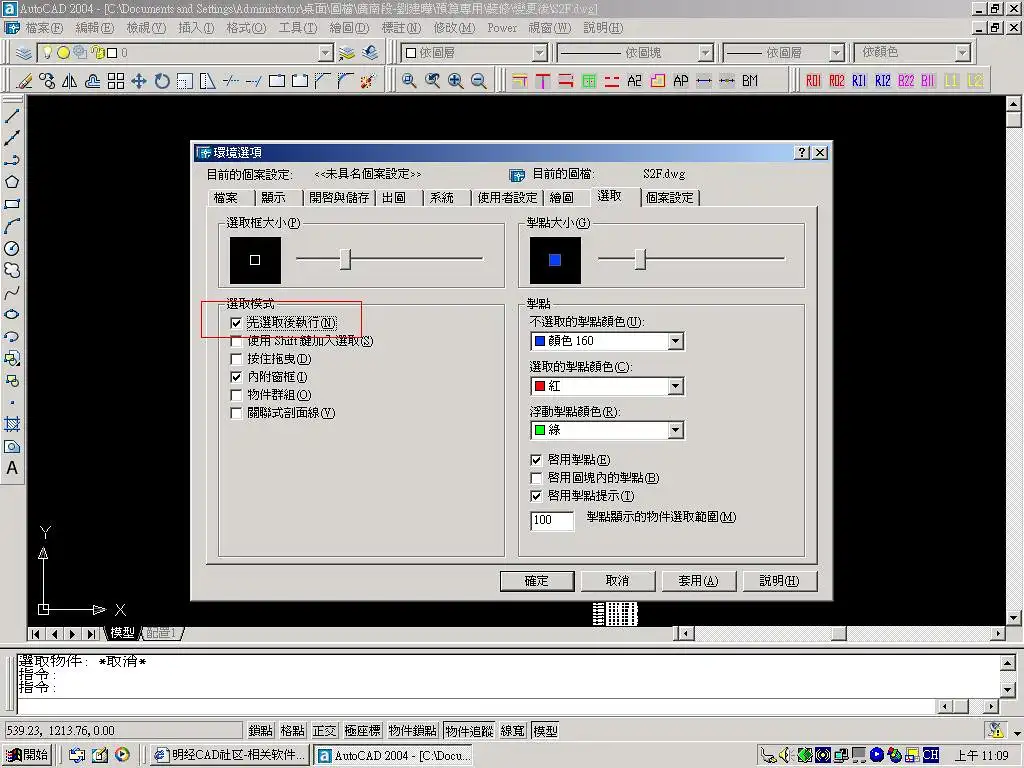Select the Ellipse drawing tool

pyautogui.click(x=12, y=314)
